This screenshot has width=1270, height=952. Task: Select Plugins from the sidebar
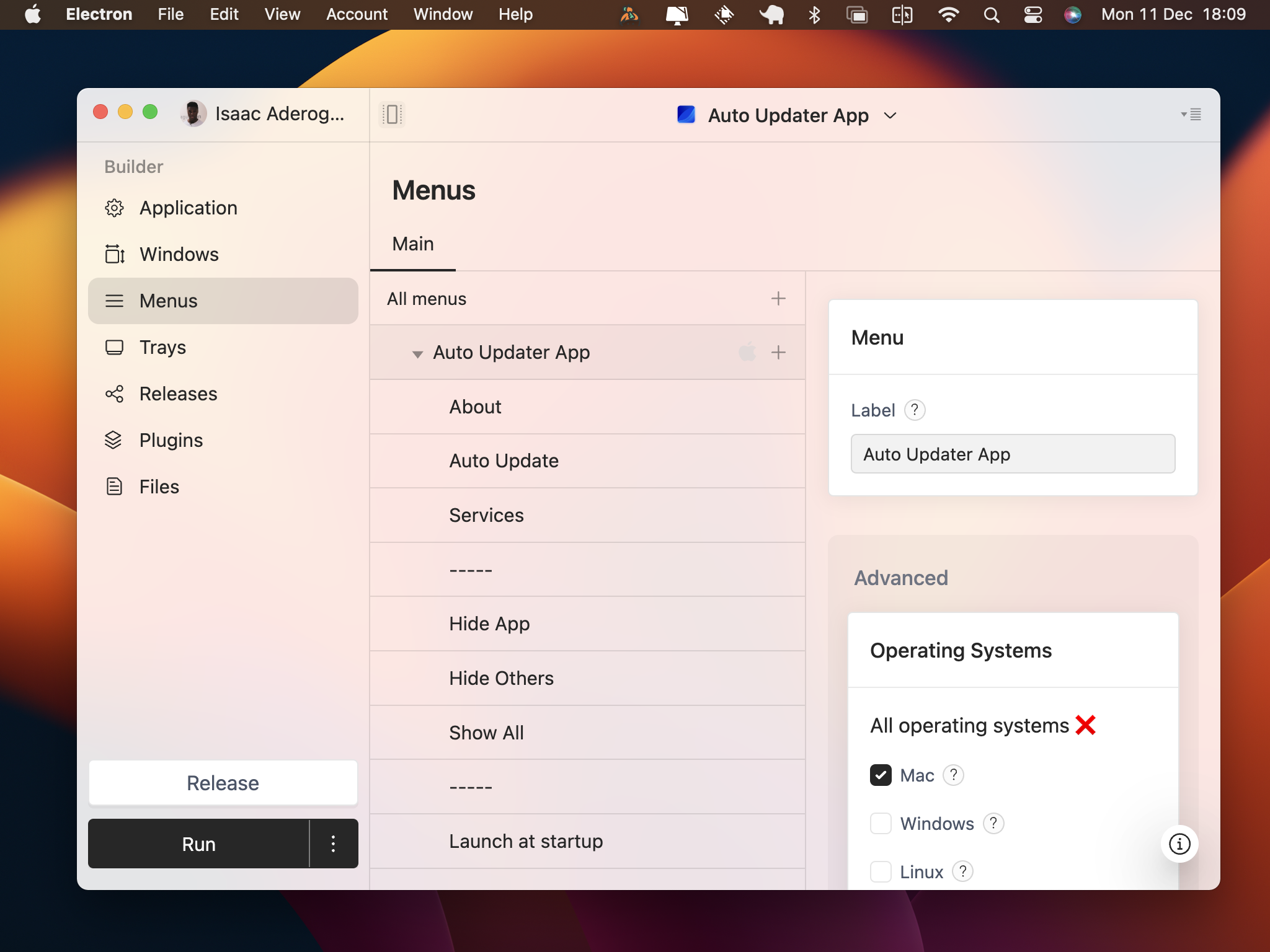pos(172,440)
